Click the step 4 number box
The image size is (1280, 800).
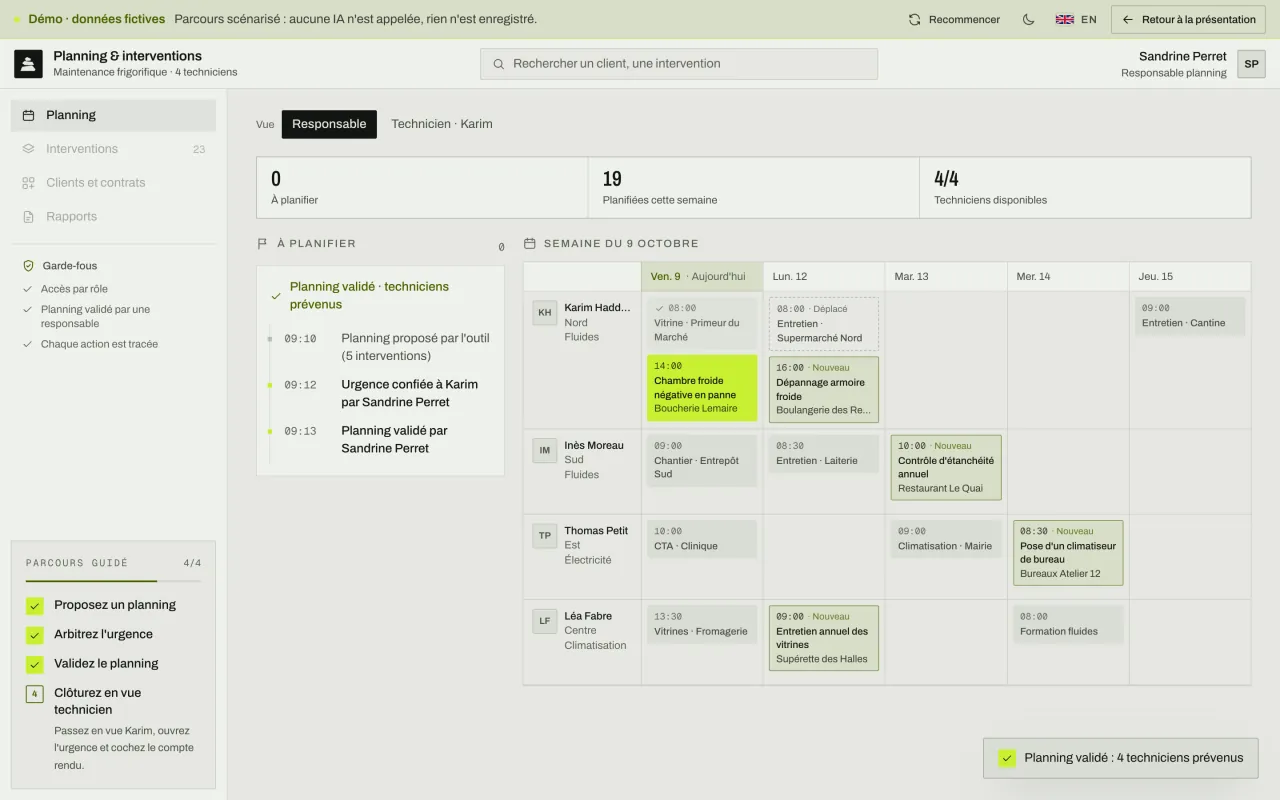pyautogui.click(x=35, y=693)
